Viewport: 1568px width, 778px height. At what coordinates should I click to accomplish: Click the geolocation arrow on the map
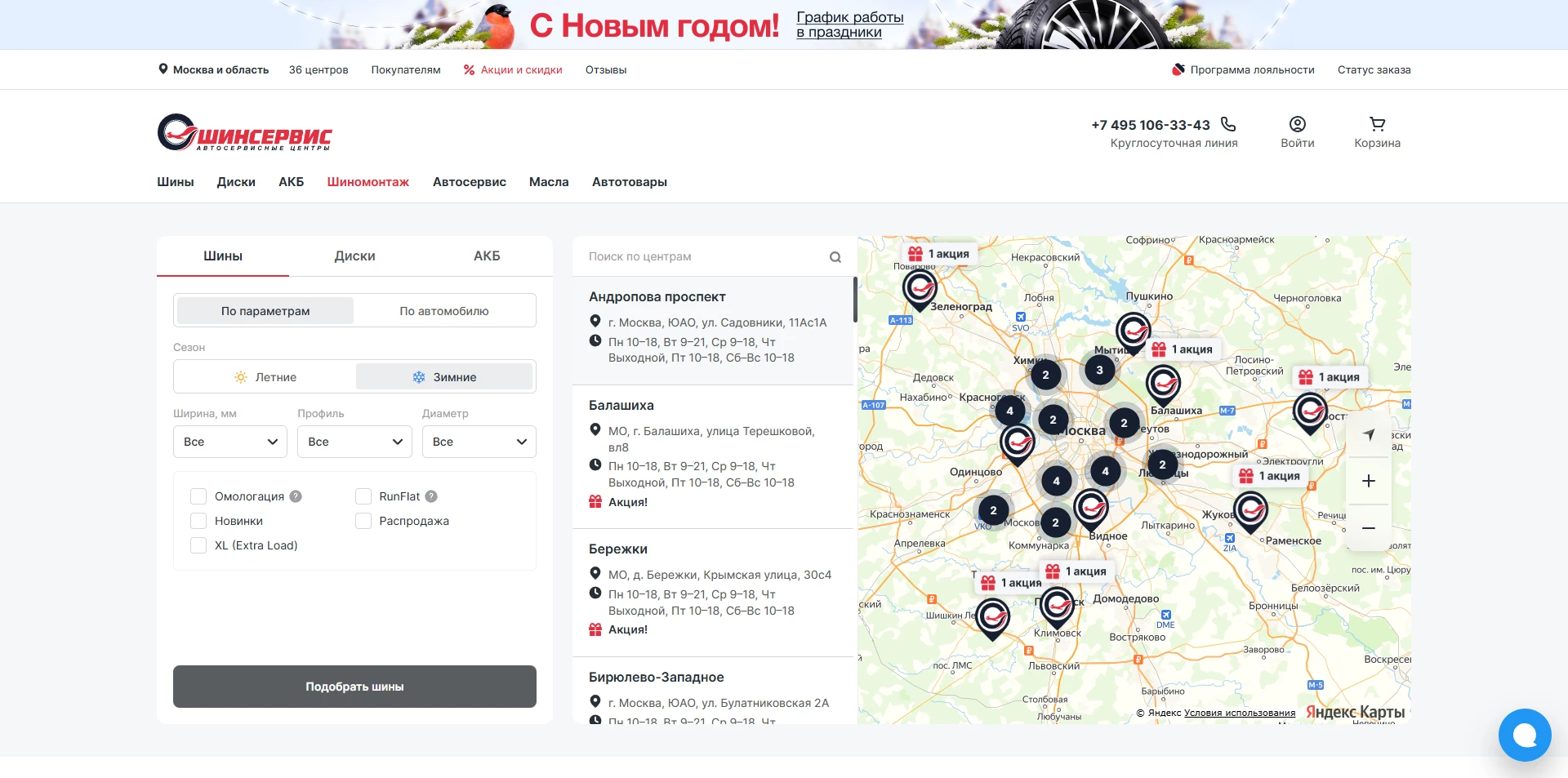[x=1369, y=434]
